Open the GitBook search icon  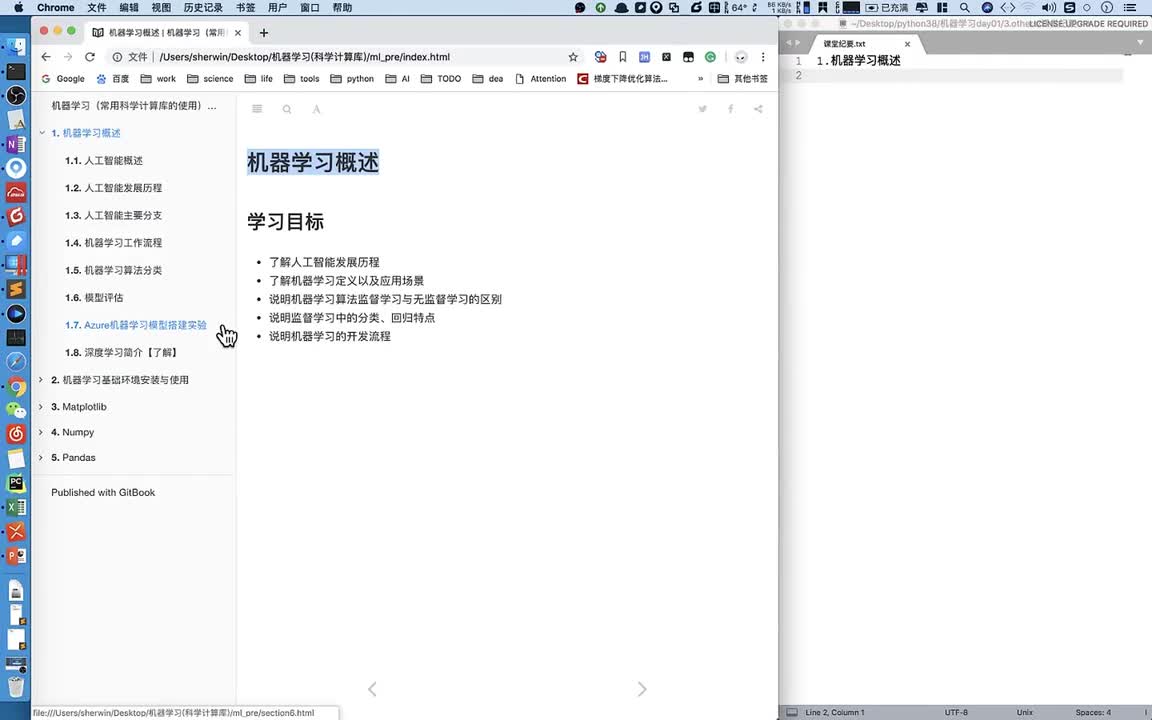[x=287, y=109]
